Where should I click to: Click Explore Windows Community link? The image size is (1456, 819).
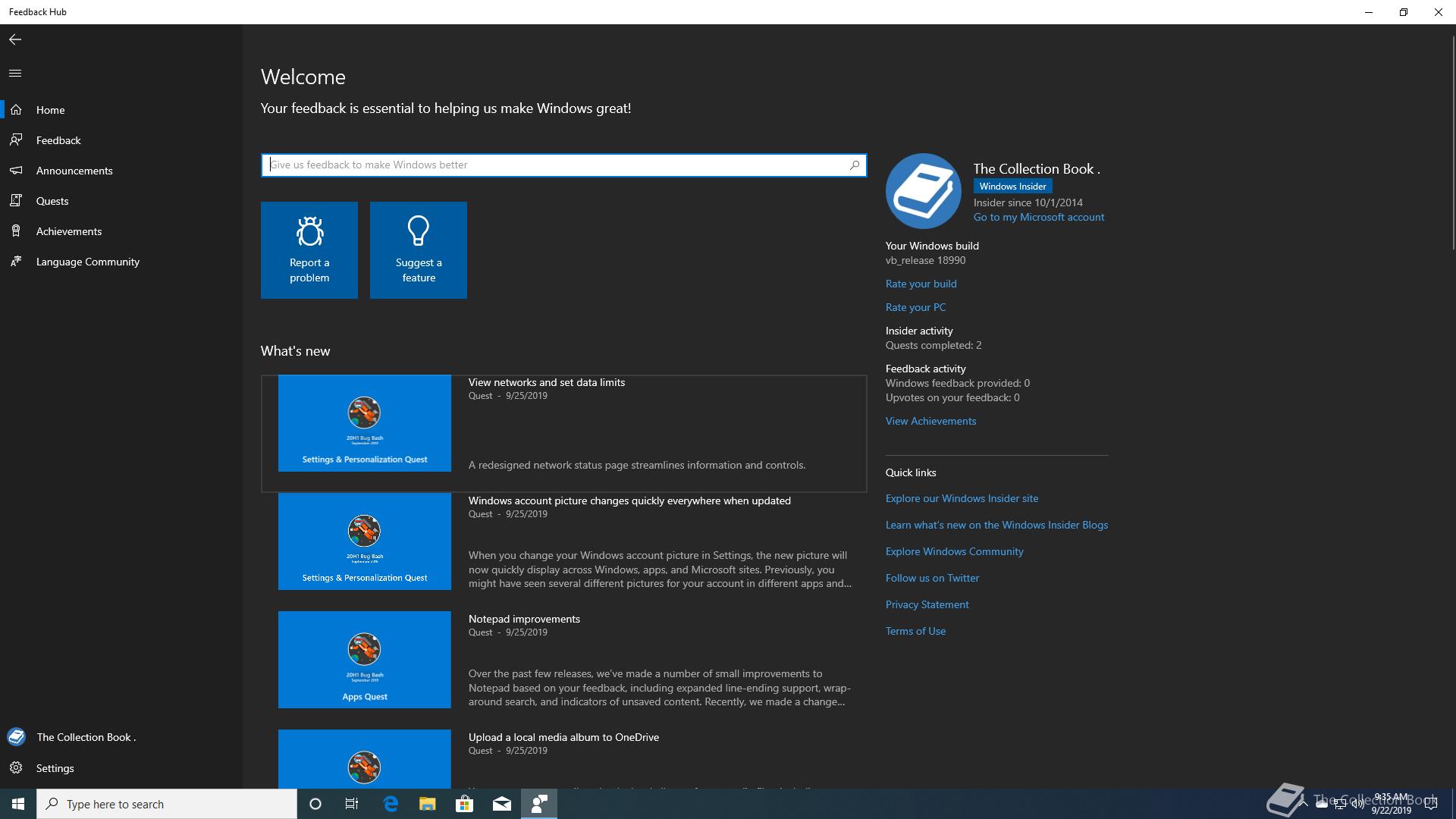(x=954, y=551)
